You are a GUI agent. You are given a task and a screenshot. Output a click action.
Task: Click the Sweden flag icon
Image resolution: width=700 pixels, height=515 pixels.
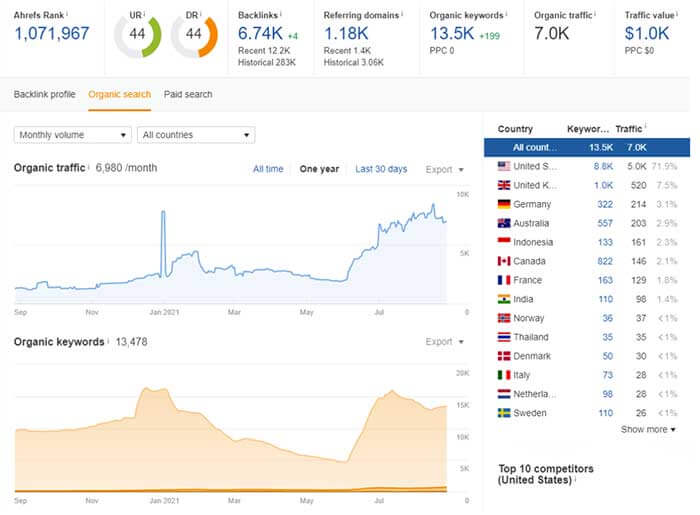pyautogui.click(x=504, y=413)
